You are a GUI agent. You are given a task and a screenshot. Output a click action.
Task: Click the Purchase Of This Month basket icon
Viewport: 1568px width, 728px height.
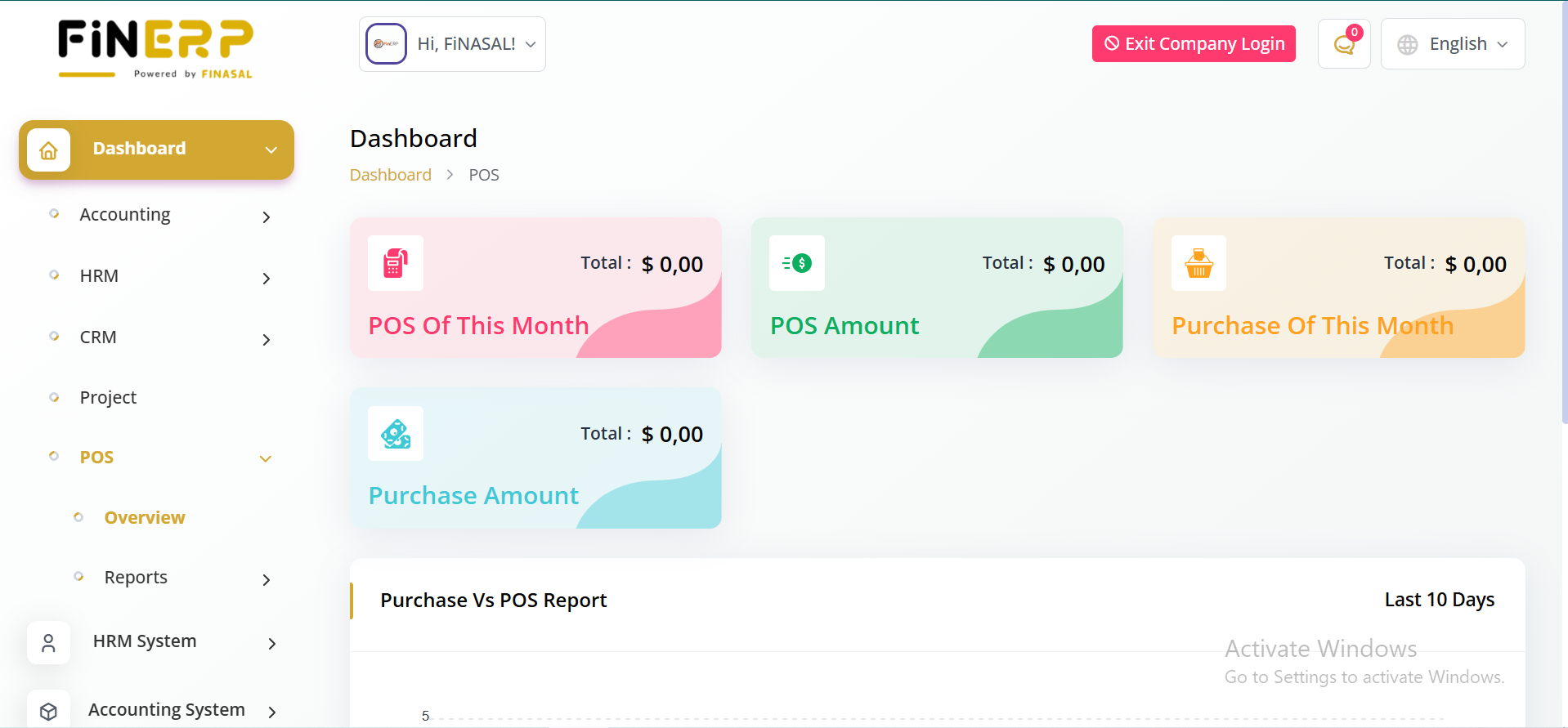pos(1198,263)
